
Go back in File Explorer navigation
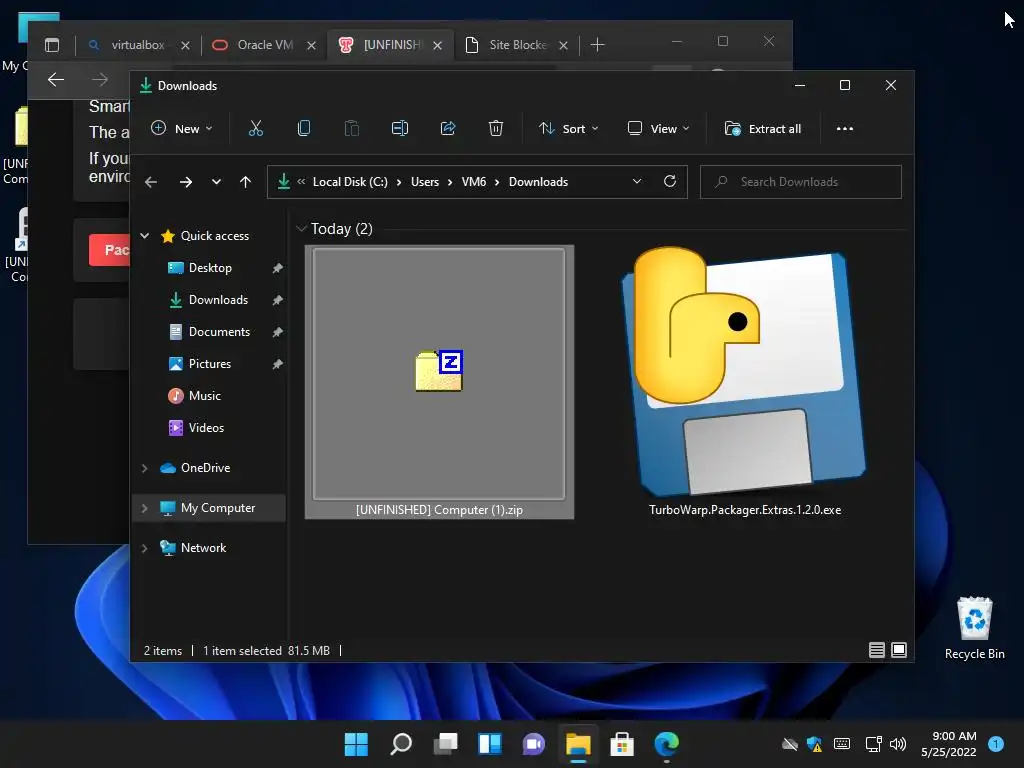[151, 182]
